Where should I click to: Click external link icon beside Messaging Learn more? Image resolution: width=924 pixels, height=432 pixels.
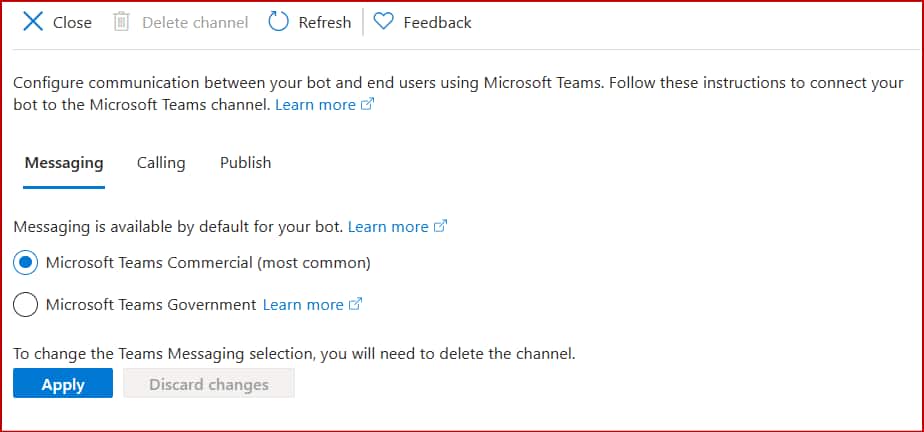click(x=439, y=227)
